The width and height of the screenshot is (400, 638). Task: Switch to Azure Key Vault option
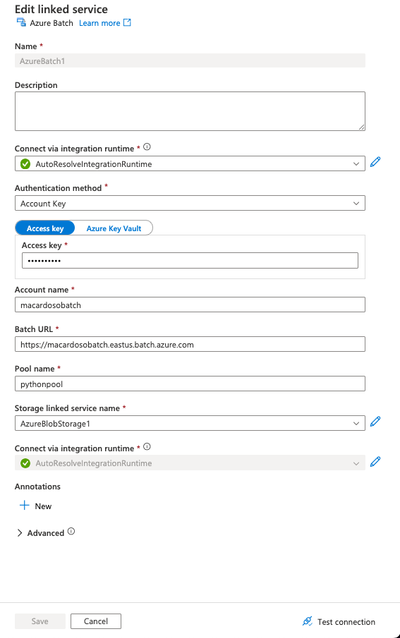(x=114, y=228)
